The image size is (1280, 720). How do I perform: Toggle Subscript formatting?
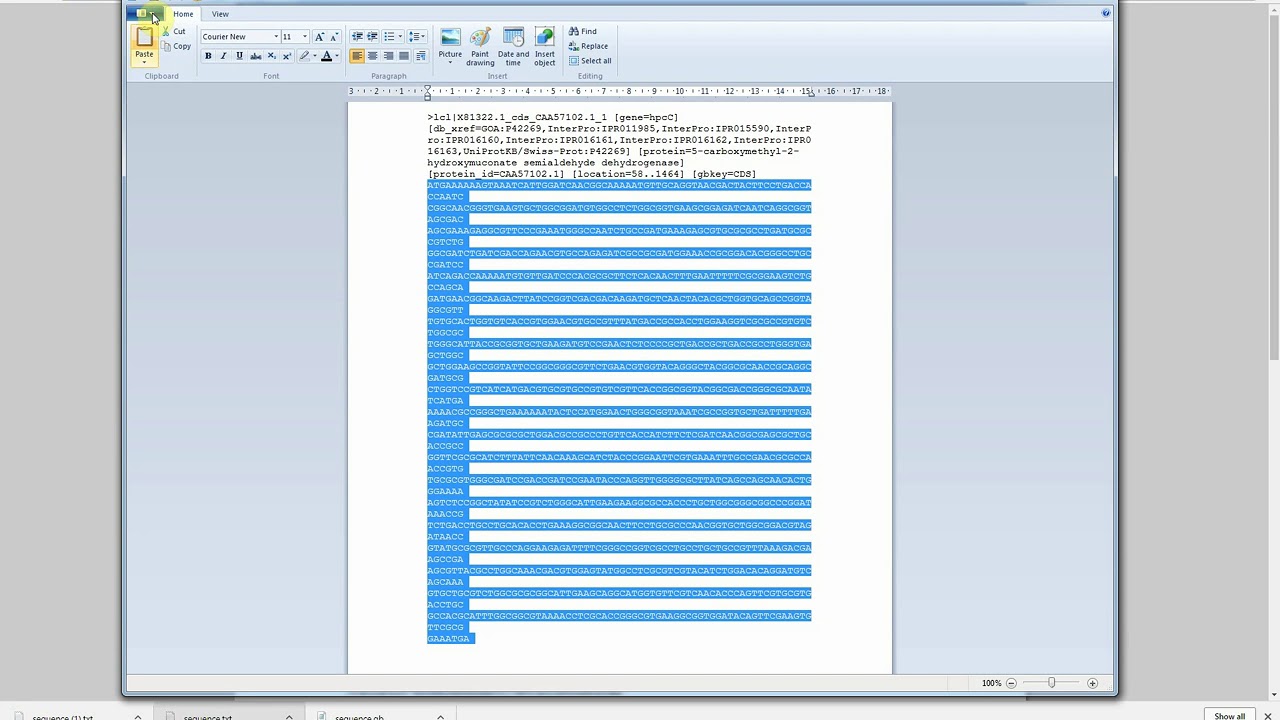(x=271, y=56)
